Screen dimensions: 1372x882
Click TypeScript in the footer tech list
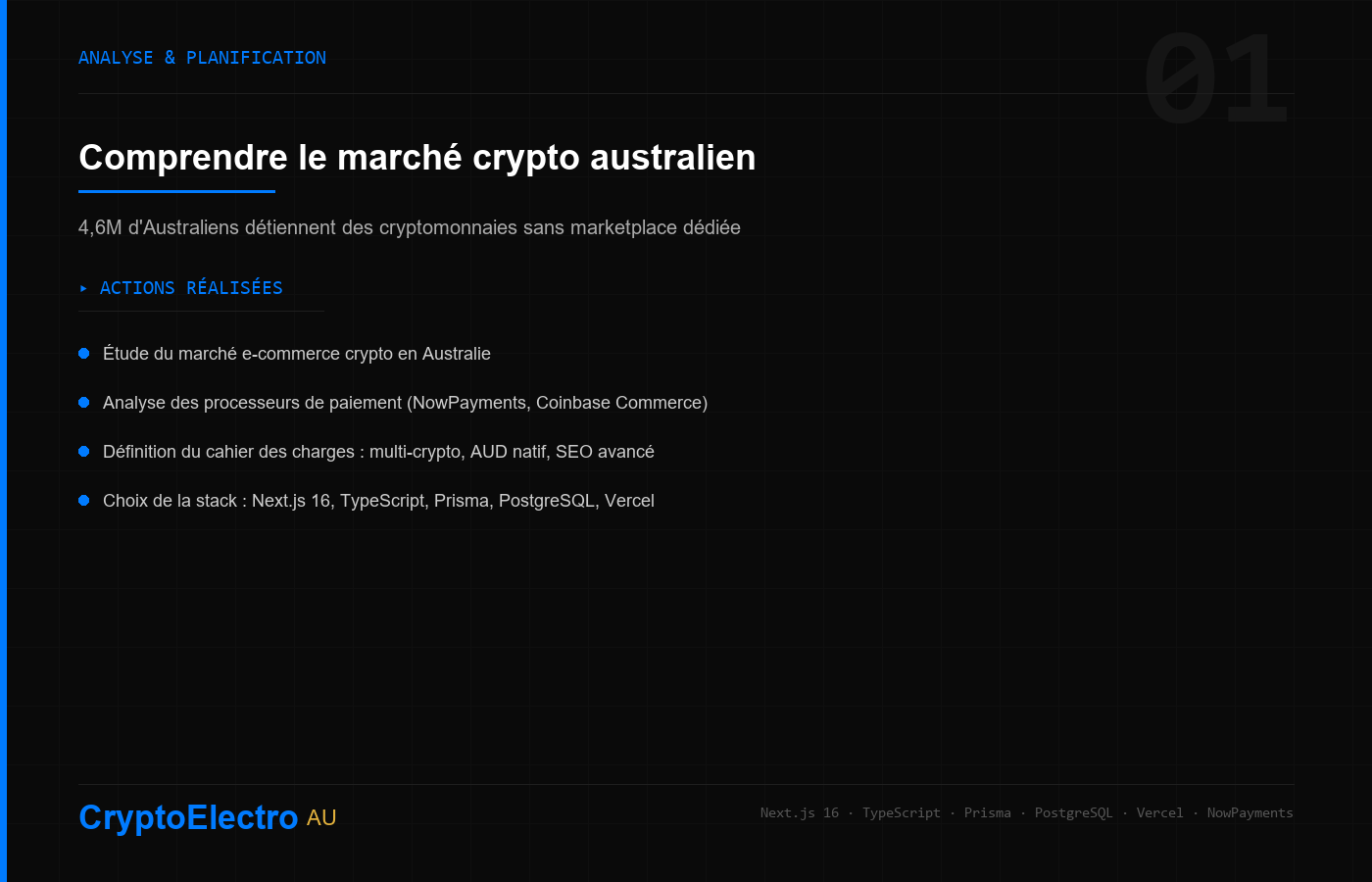[902, 813]
